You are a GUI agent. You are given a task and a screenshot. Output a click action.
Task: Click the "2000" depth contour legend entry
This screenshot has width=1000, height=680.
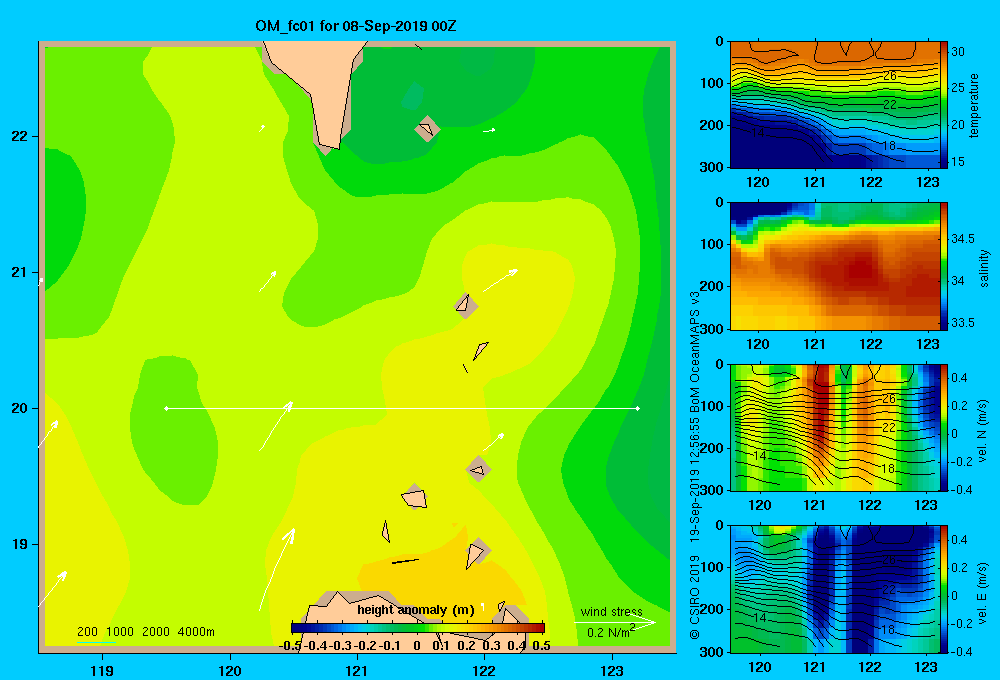point(156,632)
